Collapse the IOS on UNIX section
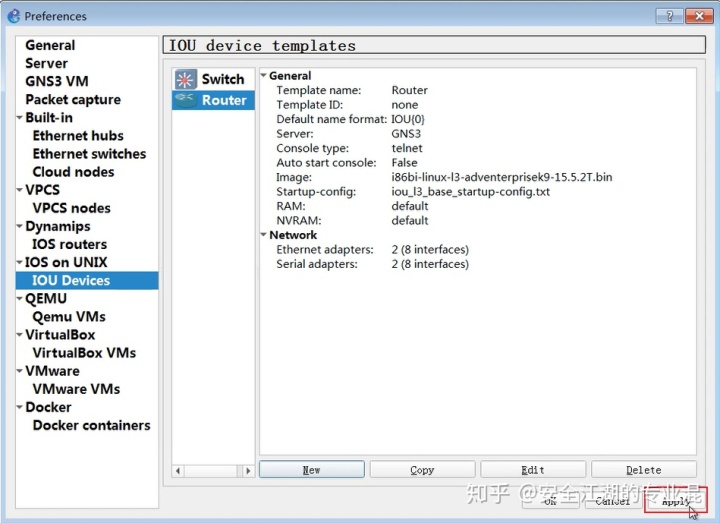Image resolution: width=720 pixels, height=523 pixels. 19,262
